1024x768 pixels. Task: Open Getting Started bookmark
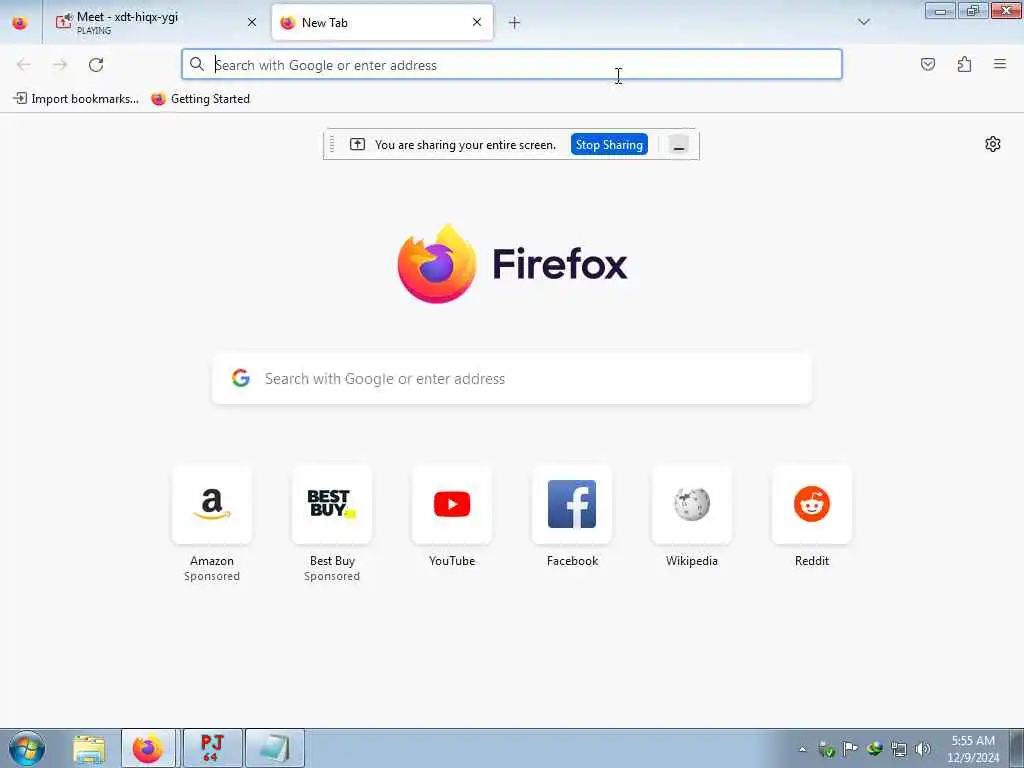pyautogui.click(x=200, y=99)
